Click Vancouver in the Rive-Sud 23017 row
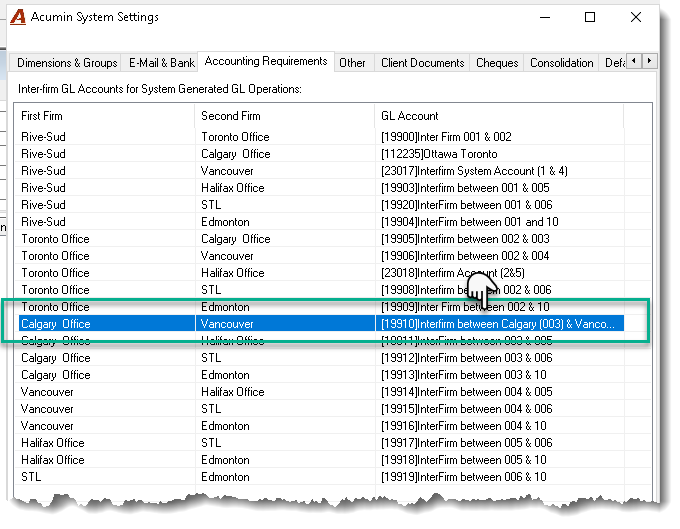The width and height of the screenshot is (680, 529). (x=227, y=171)
